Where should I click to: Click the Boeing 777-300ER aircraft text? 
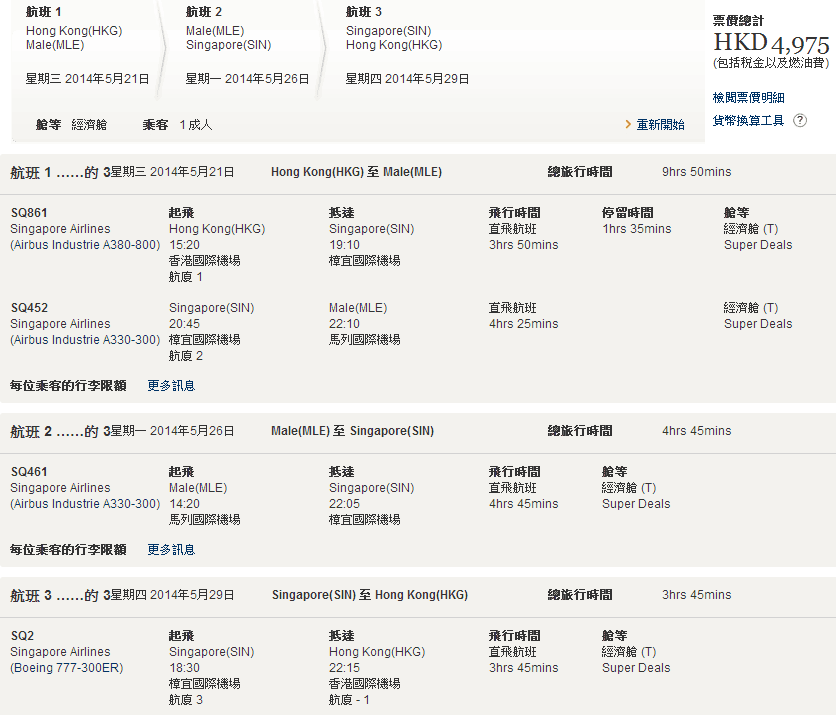67,668
